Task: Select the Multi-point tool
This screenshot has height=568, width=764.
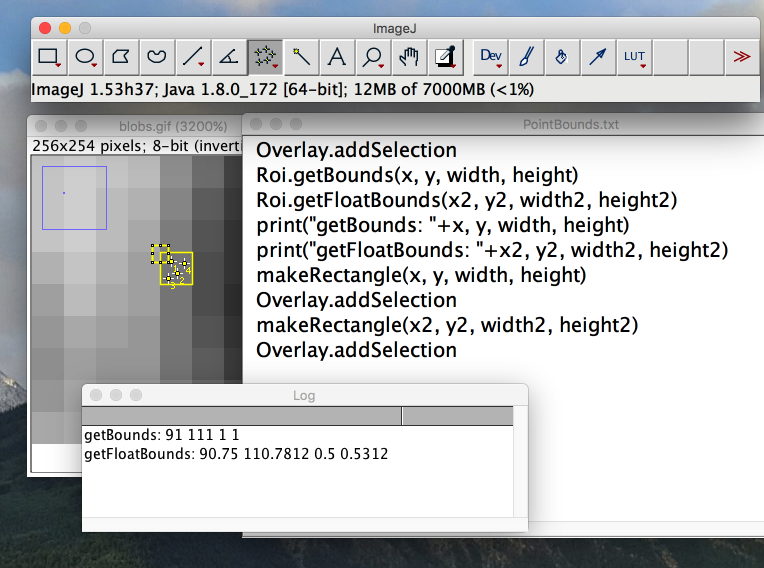Action: [264, 57]
